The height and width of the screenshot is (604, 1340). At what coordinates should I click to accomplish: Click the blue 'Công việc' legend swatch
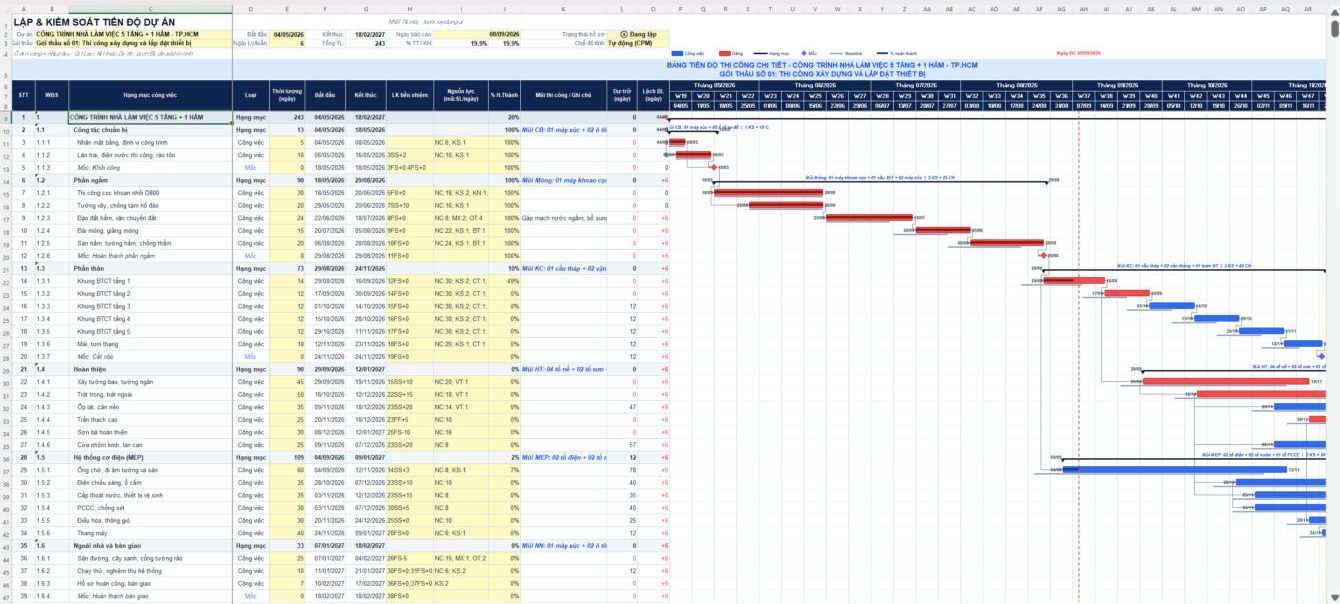pos(677,53)
